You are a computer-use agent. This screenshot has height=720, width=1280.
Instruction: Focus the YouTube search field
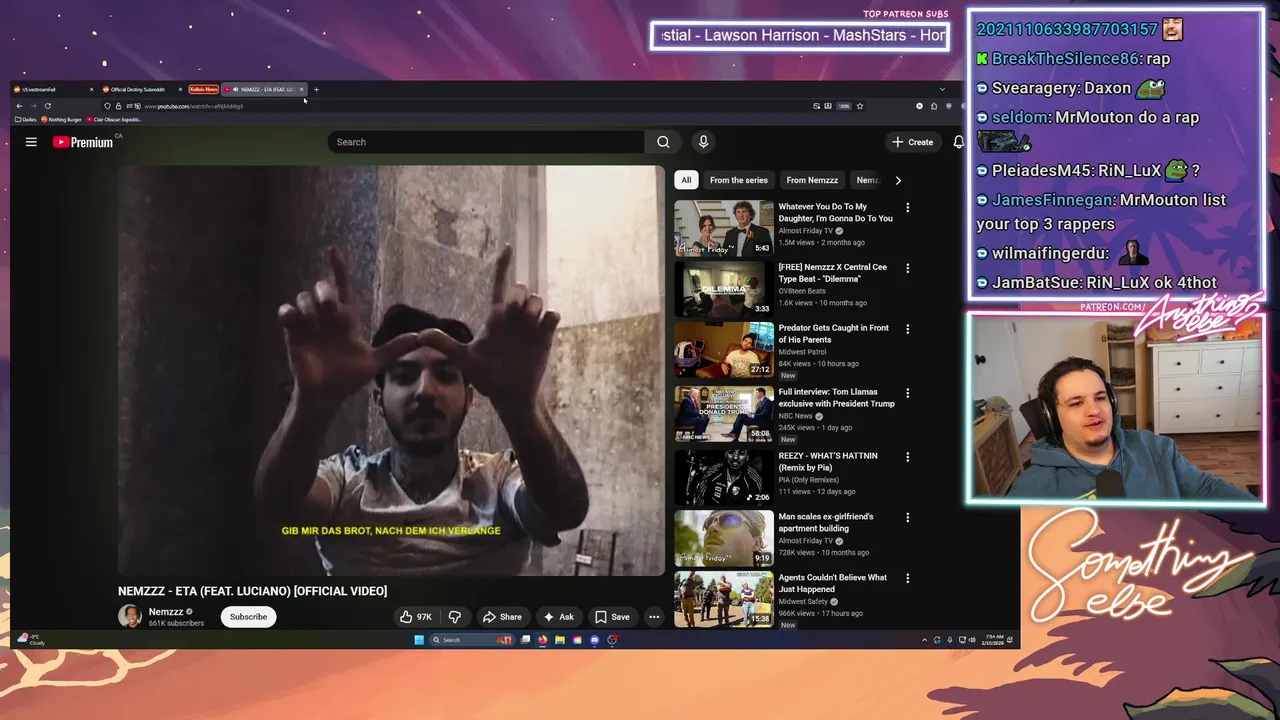486,142
